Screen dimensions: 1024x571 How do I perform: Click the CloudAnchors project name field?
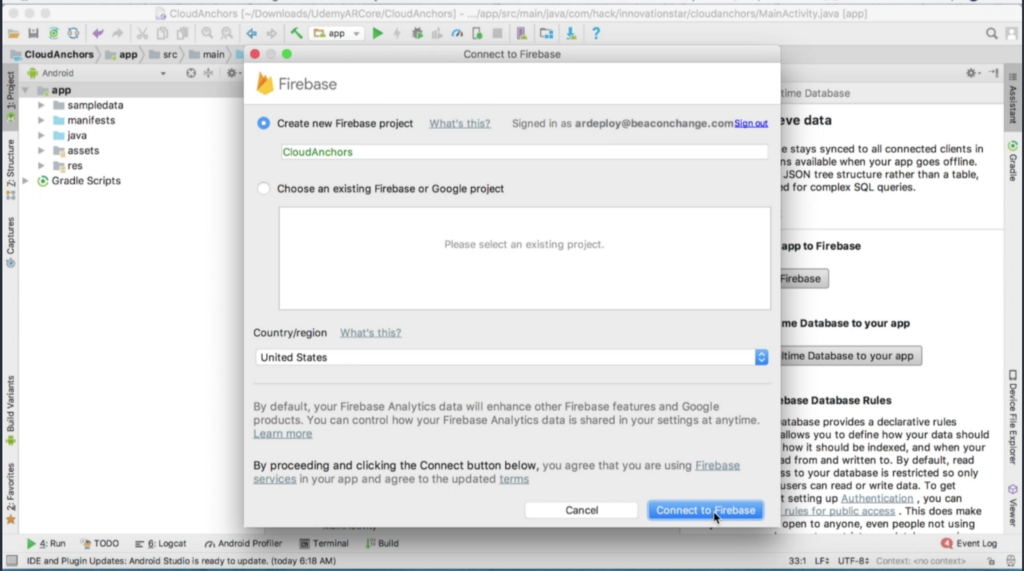pyautogui.click(x=524, y=152)
